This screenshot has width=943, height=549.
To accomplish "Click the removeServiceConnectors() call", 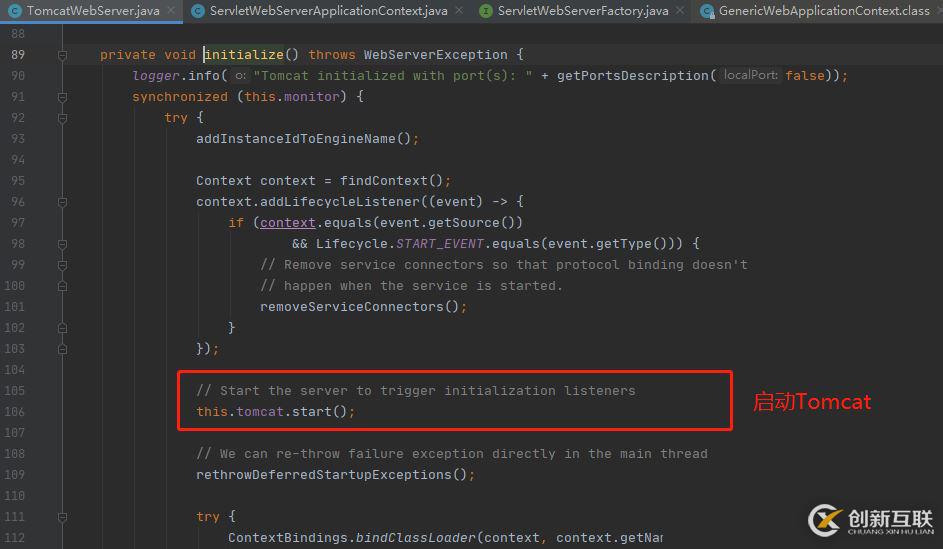I will pyautogui.click(x=360, y=307).
